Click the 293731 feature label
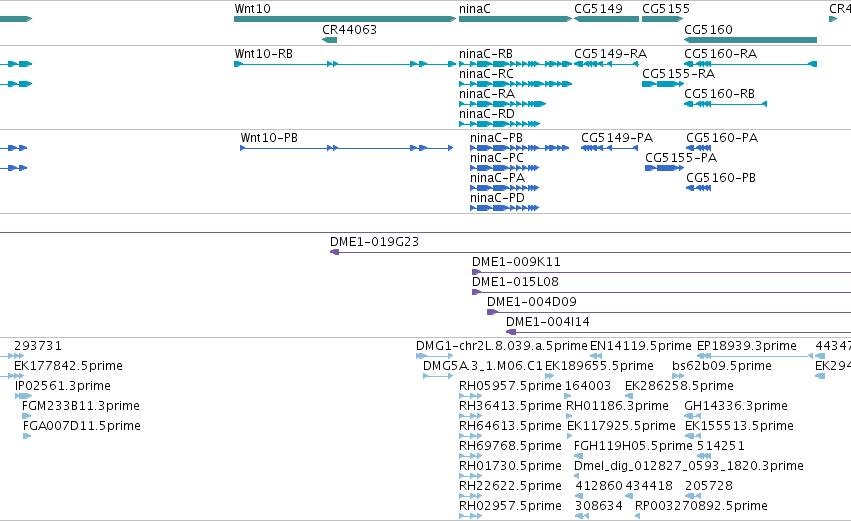851x521 pixels. [x=38, y=346]
